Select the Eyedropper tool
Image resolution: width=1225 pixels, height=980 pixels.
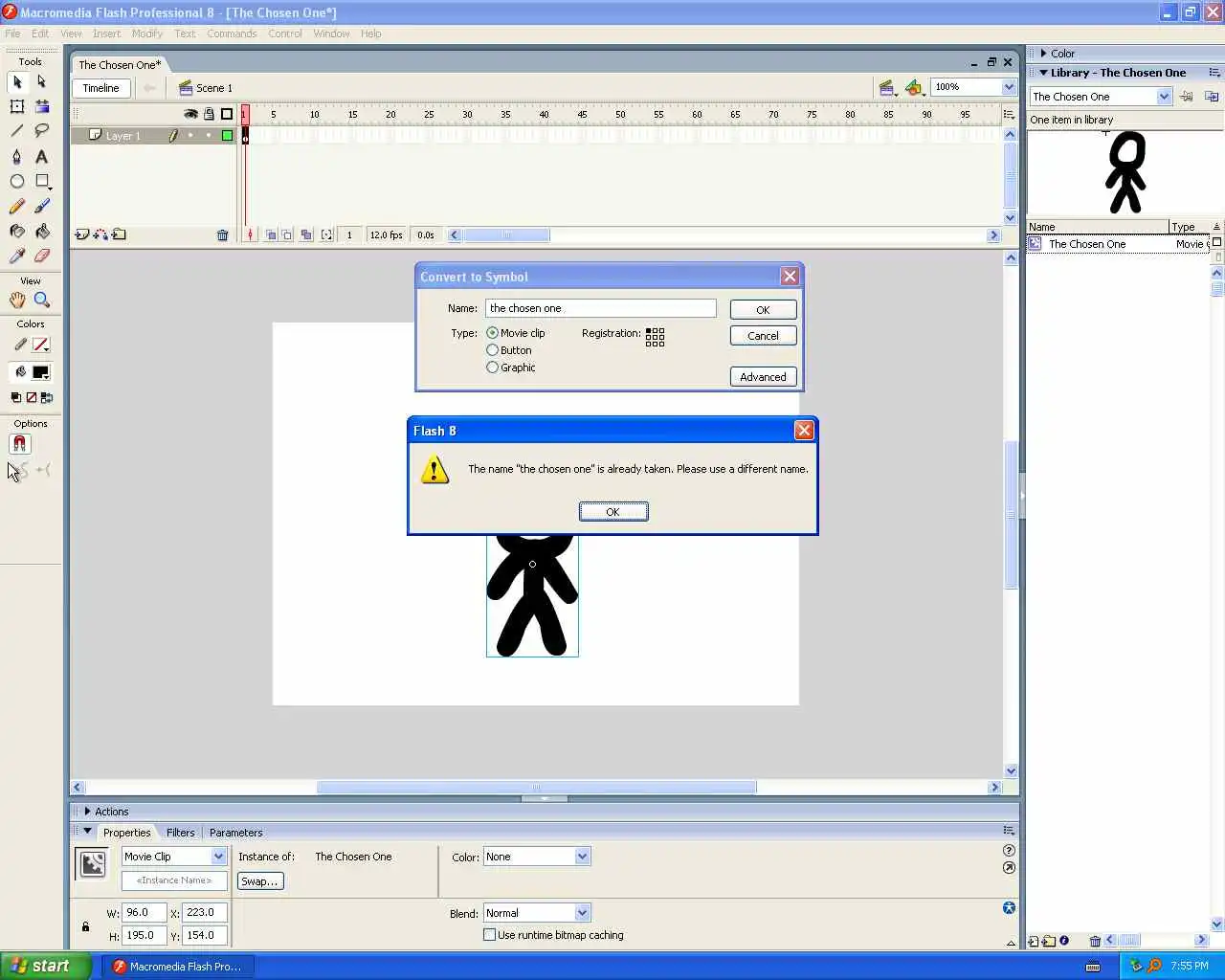[17, 256]
